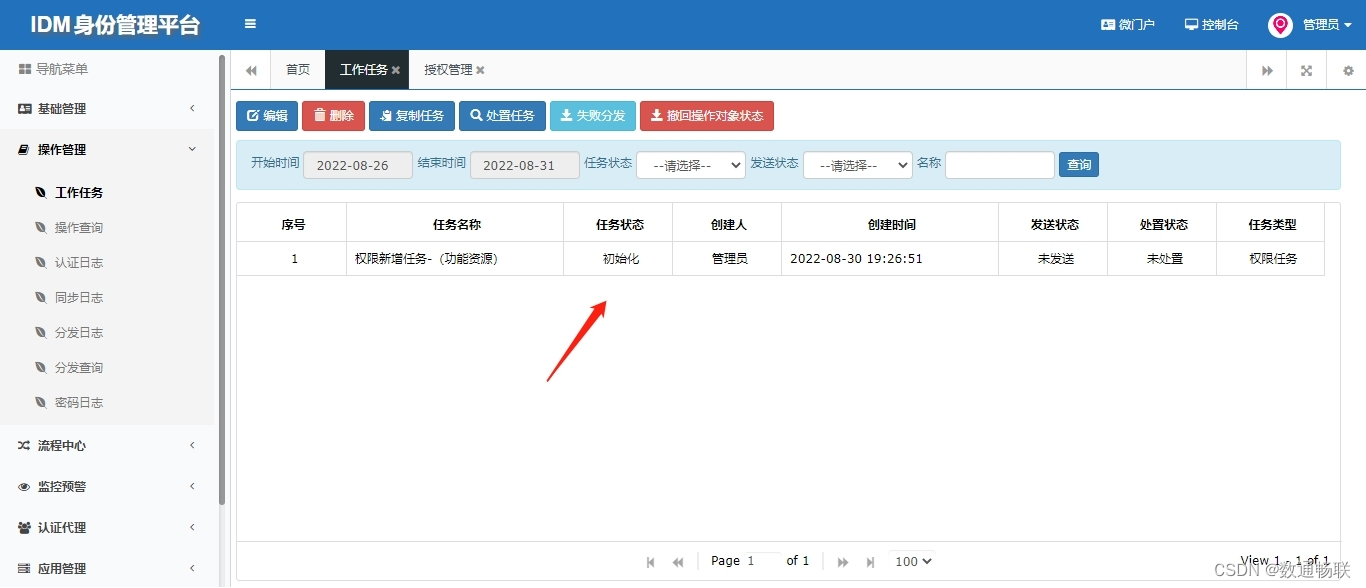Click the 失败分发 button
The height and width of the screenshot is (588, 1366).
(593, 116)
